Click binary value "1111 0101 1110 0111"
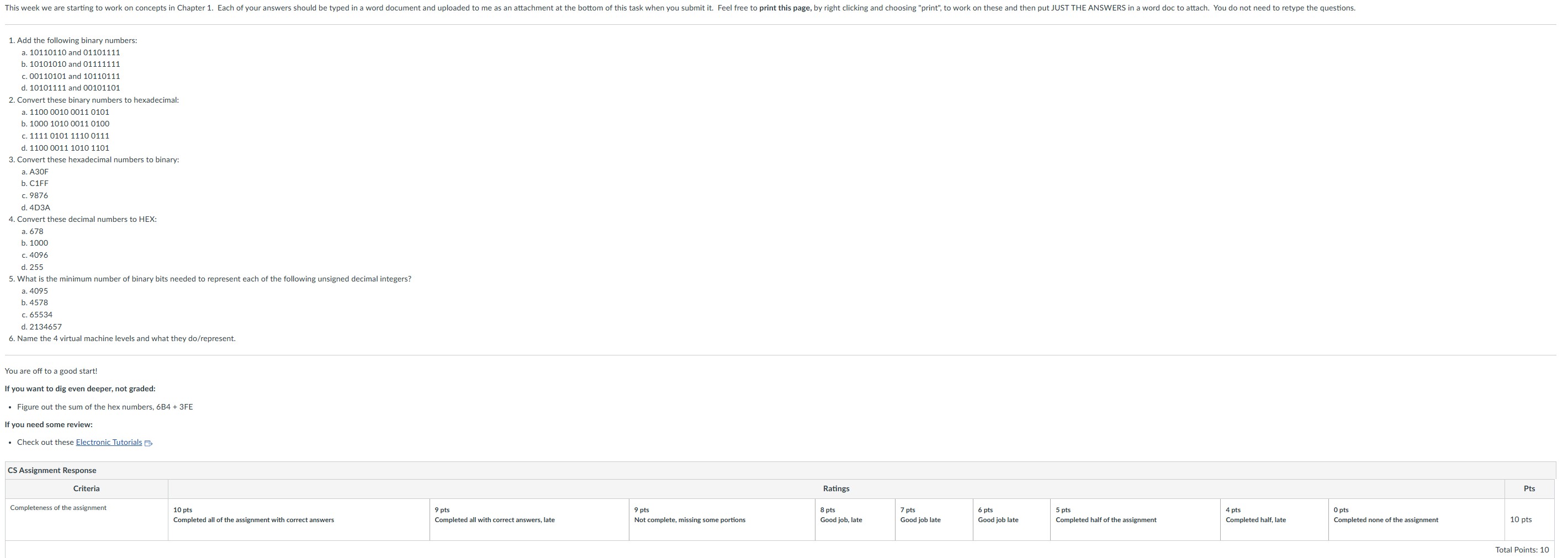The height and width of the screenshot is (558, 1568). click(70, 136)
